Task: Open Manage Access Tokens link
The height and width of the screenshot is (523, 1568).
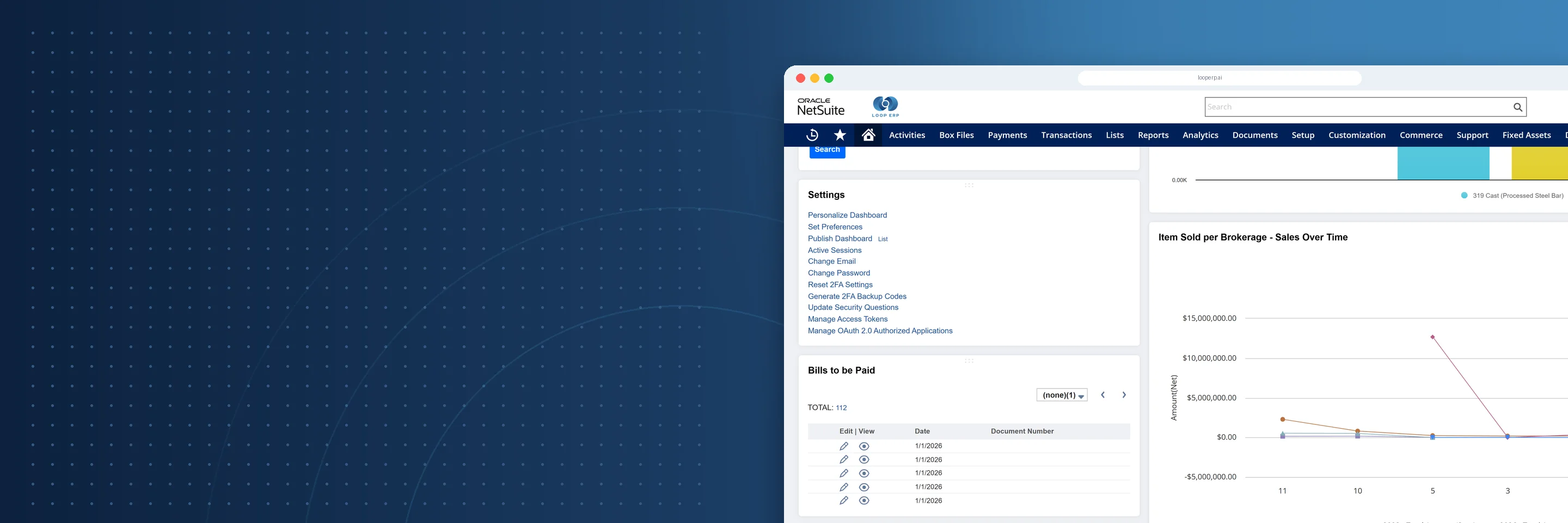Action: [848, 319]
